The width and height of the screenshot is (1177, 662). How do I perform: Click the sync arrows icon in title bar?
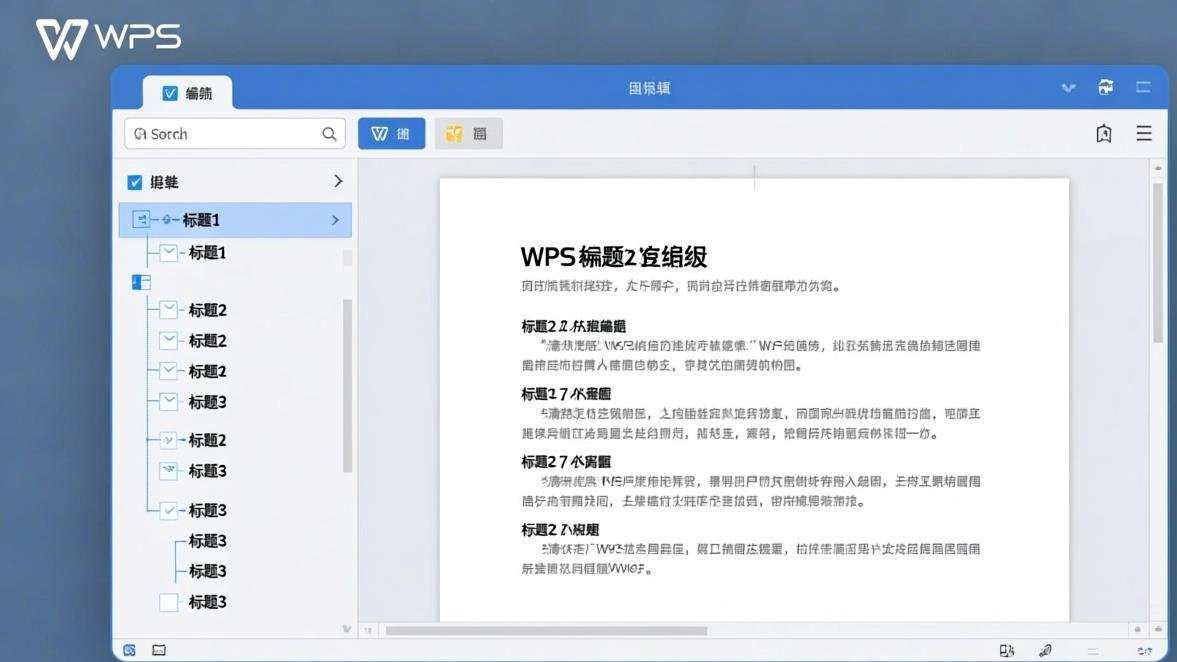1106,87
